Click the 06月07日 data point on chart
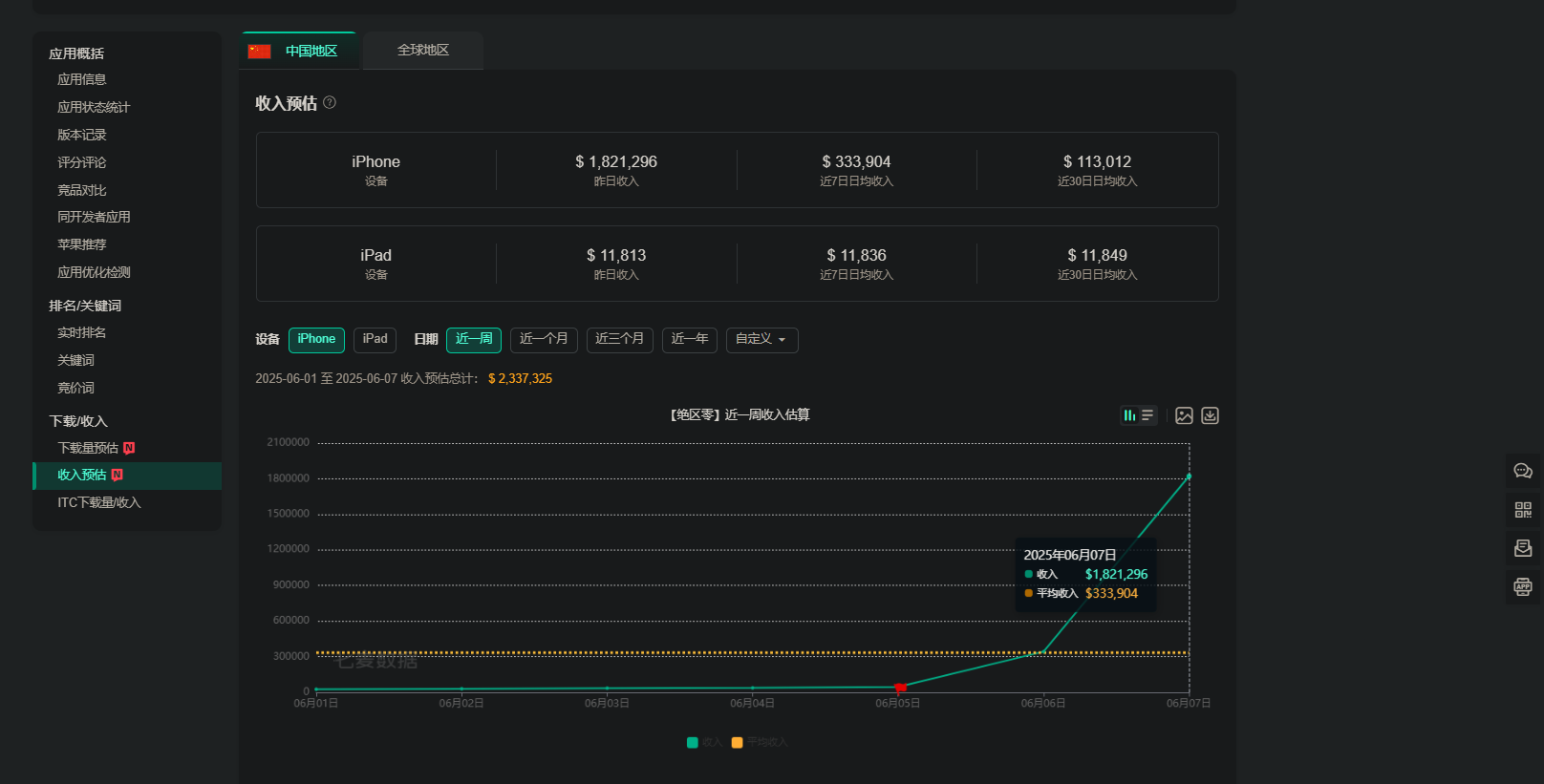This screenshot has height=784, width=1544. tap(1189, 477)
